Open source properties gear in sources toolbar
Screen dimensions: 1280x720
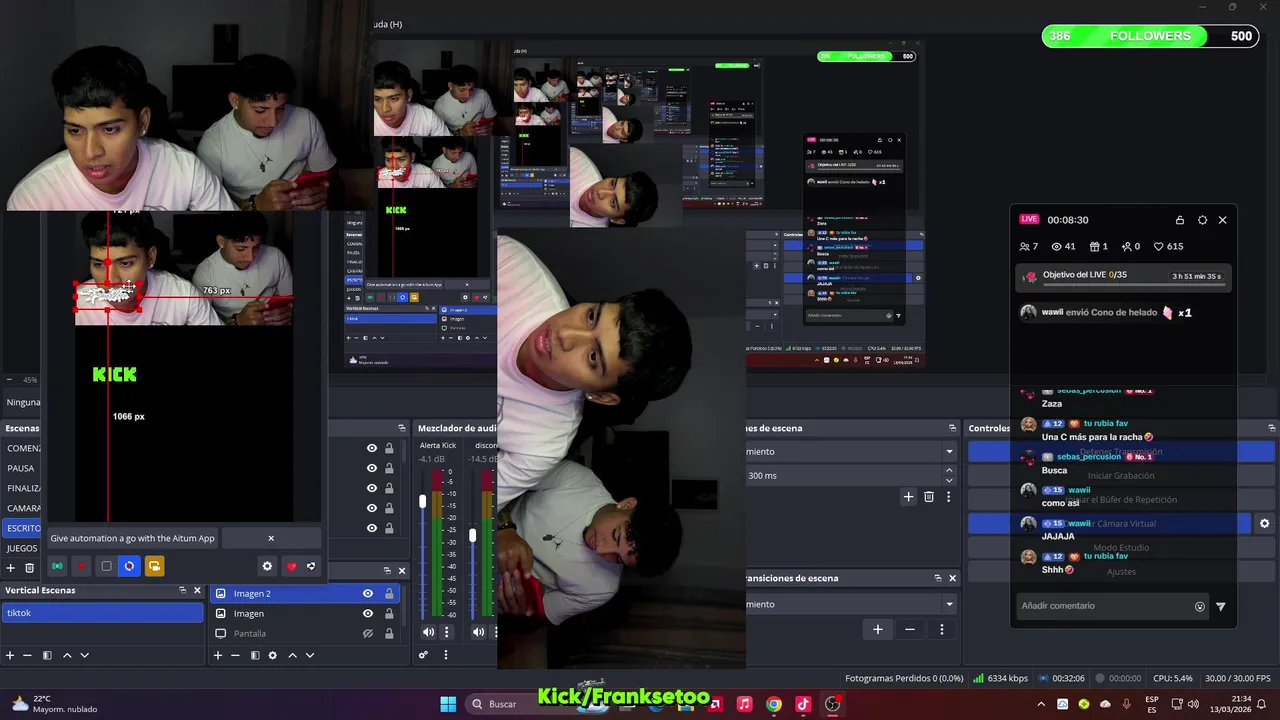[272, 655]
